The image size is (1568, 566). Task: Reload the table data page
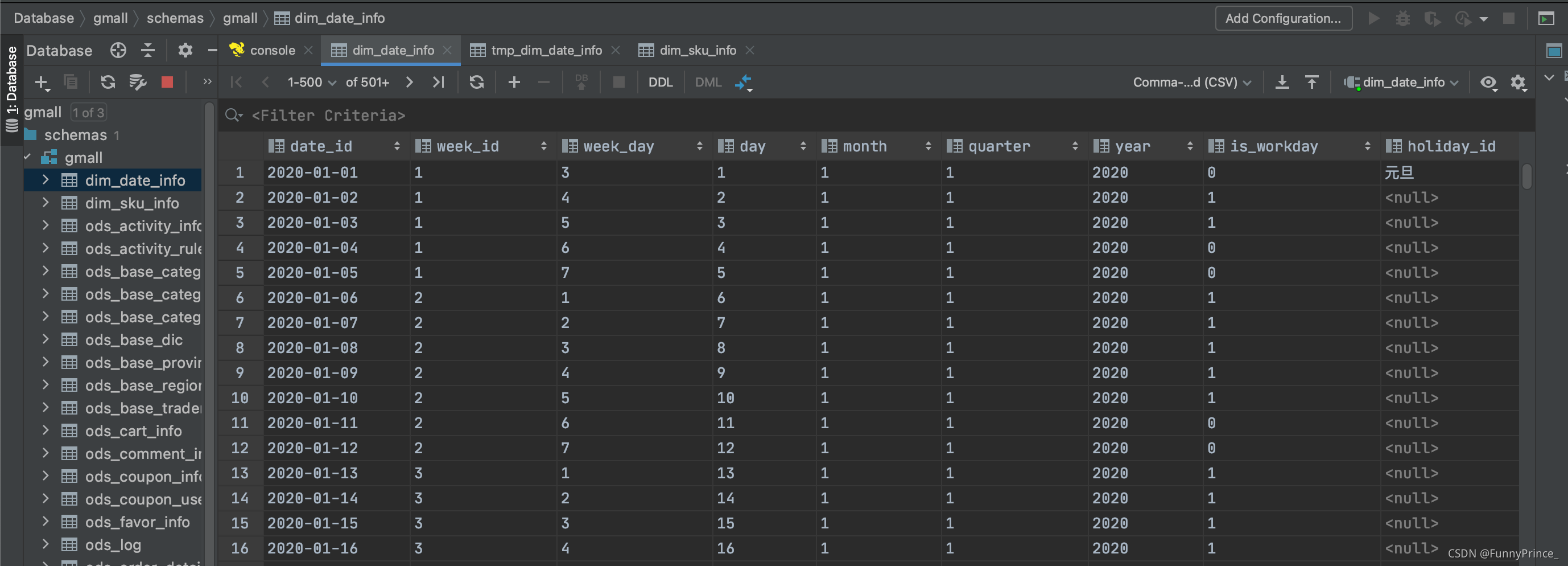pyautogui.click(x=477, y=81)
